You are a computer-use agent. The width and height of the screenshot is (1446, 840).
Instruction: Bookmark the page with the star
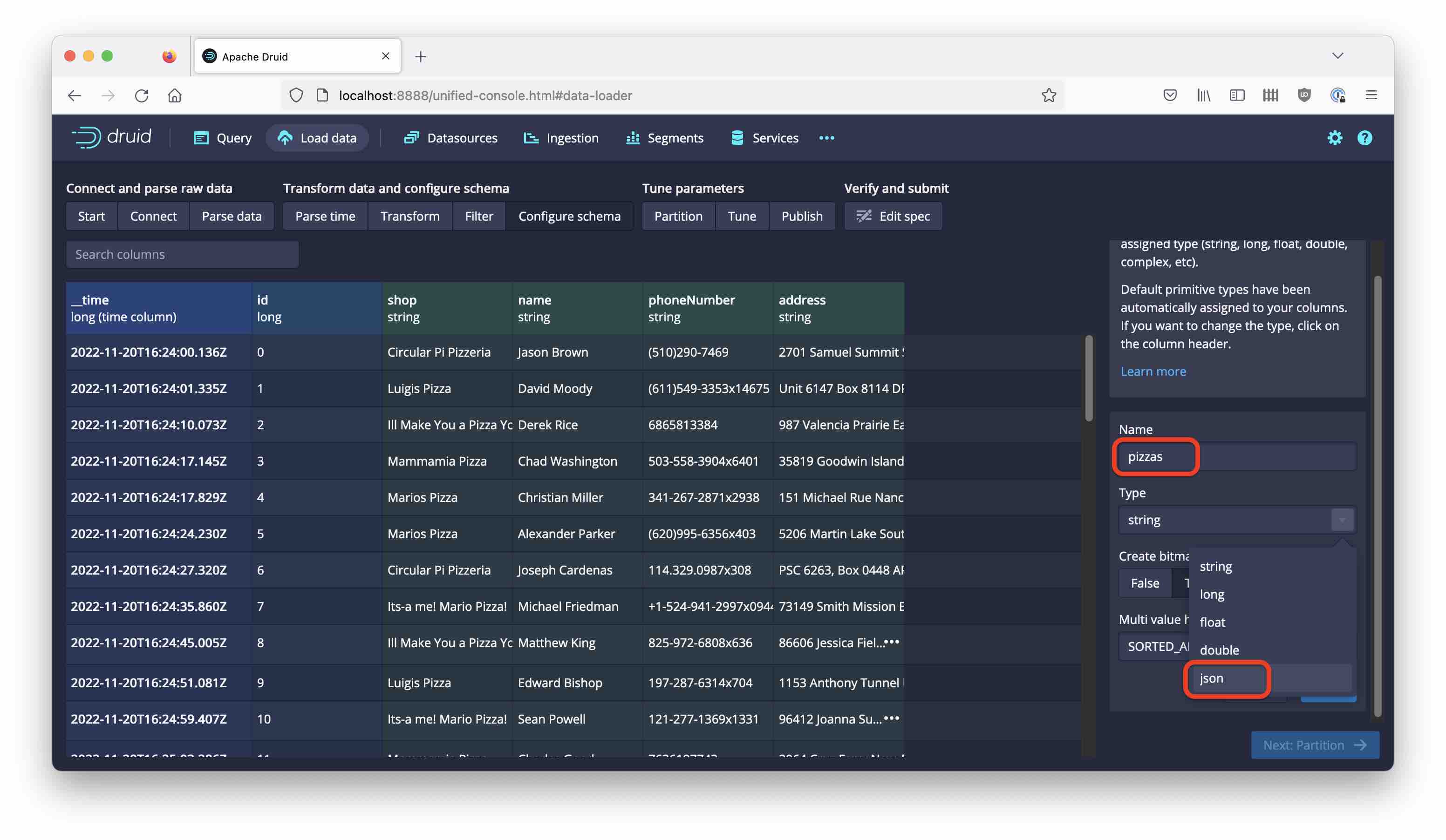(x=1049, y=95)
